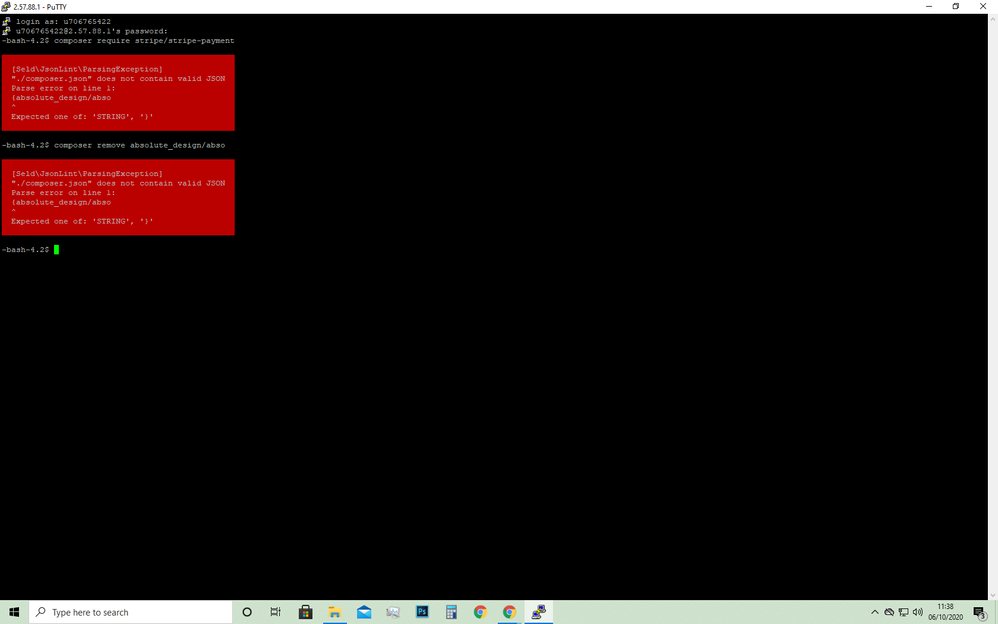
Task: Open the volume control in system tray
Action: coord(918,612)
